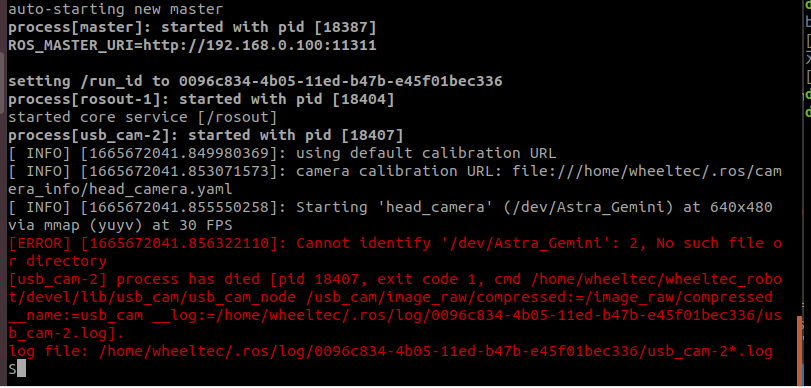Click the 'Cannot identify' error message text
The width and height of the screenshot is (811, 388).
tap(363, 243)
